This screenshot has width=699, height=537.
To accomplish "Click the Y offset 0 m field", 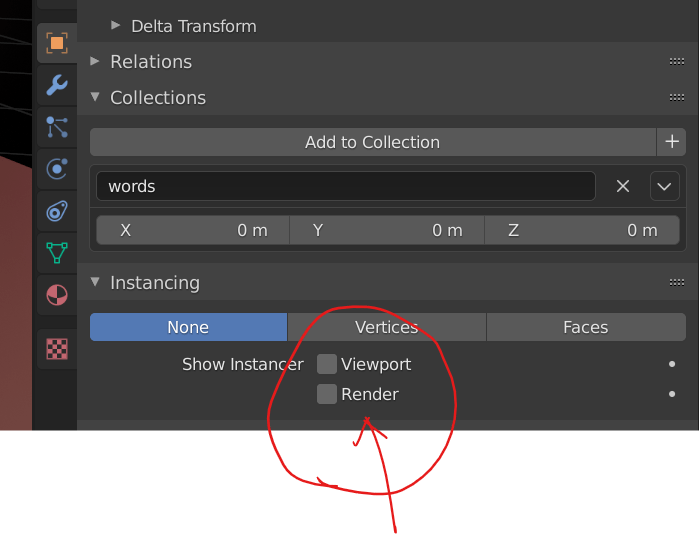I will click(x=387, y=230).
